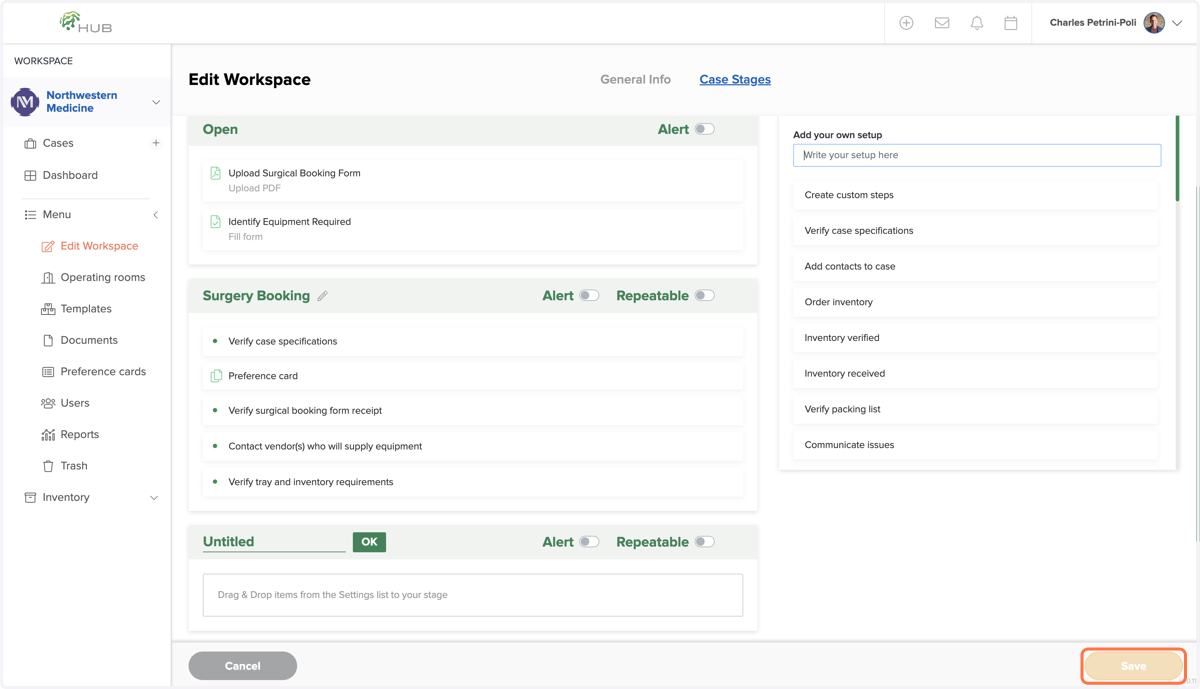Click Charles Petrini-Poli profile avatar
The height and width of the screenshot is (689, 1200).
[x=1154, y=23]
